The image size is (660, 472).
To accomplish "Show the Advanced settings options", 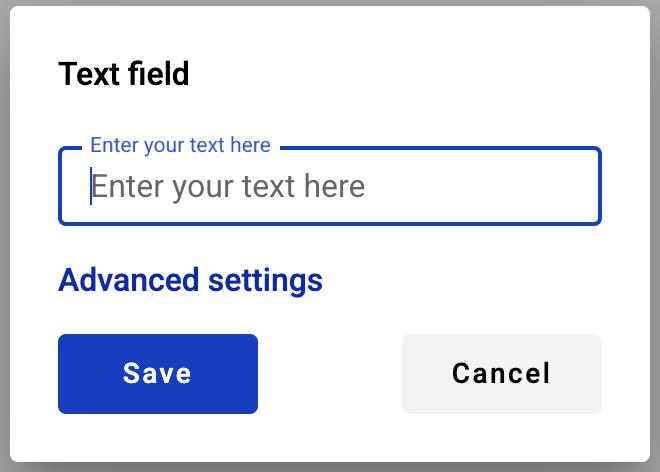I will click(190, 280).
